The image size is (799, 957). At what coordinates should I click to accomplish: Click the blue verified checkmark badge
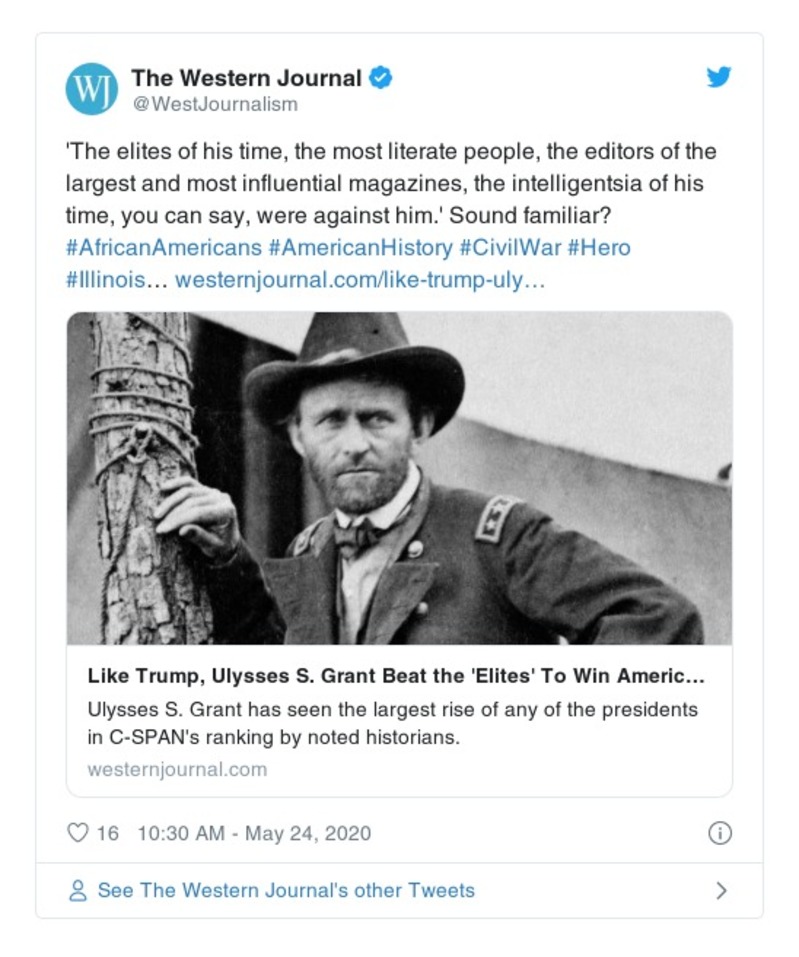pos(380,75)
